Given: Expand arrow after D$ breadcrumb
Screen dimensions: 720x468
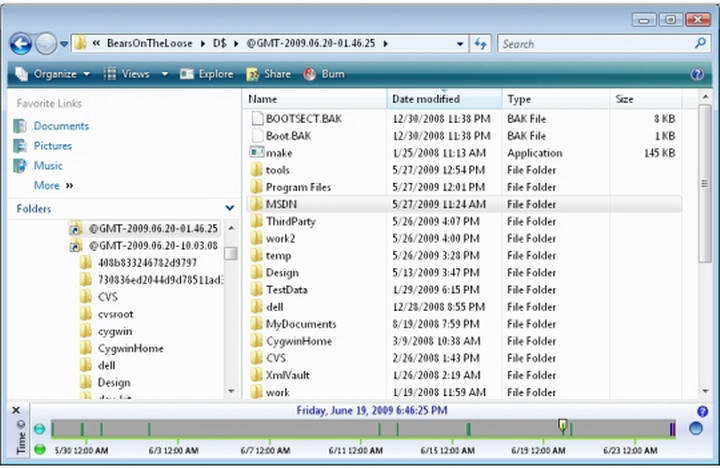Looking at the screenshot, I should pos(236,44).
